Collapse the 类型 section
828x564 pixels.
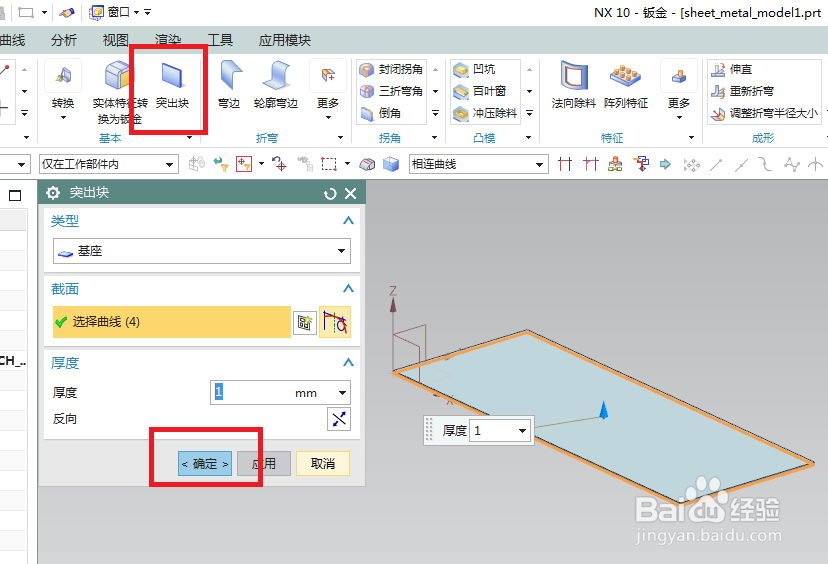pyautogui.click(x=348, y=221)
